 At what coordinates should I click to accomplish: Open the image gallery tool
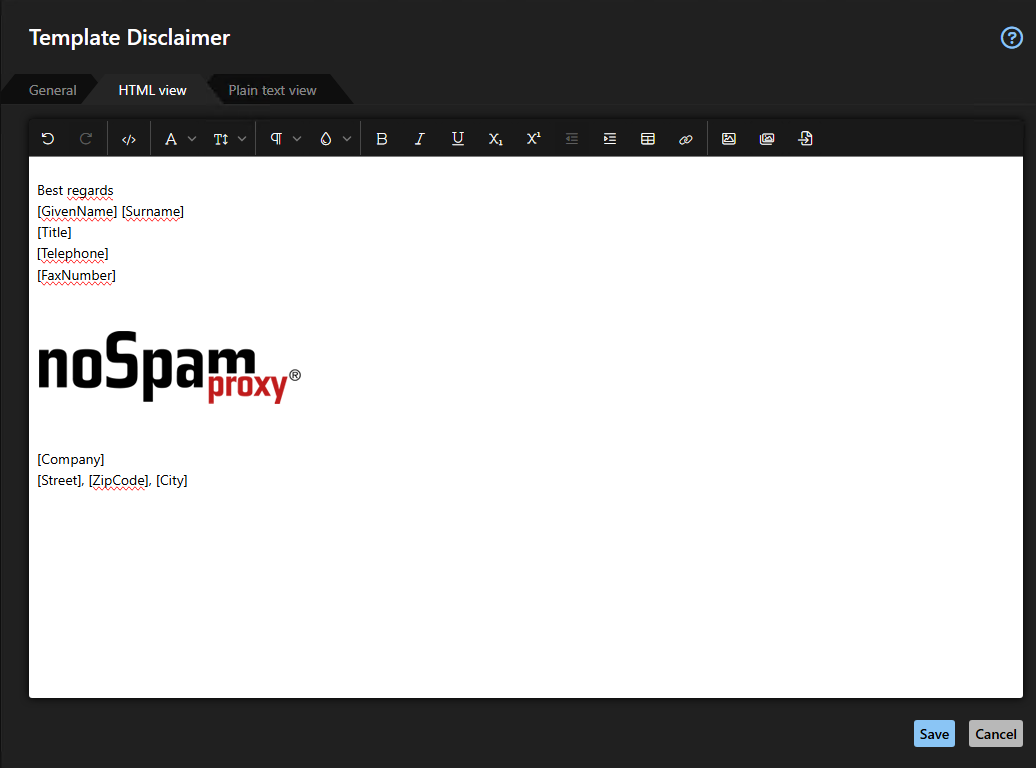767,139
